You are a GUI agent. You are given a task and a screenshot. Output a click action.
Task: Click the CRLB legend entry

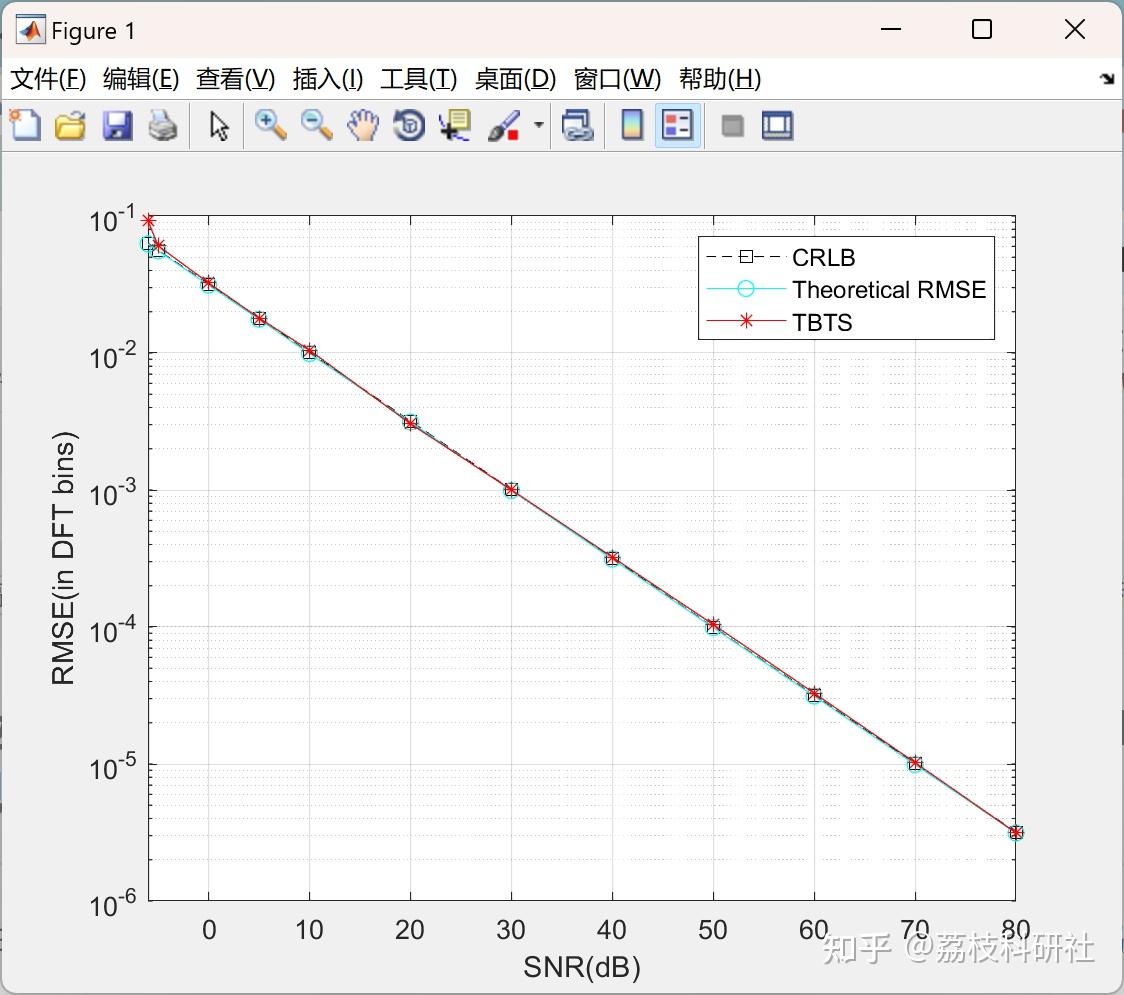coord(823,257)
